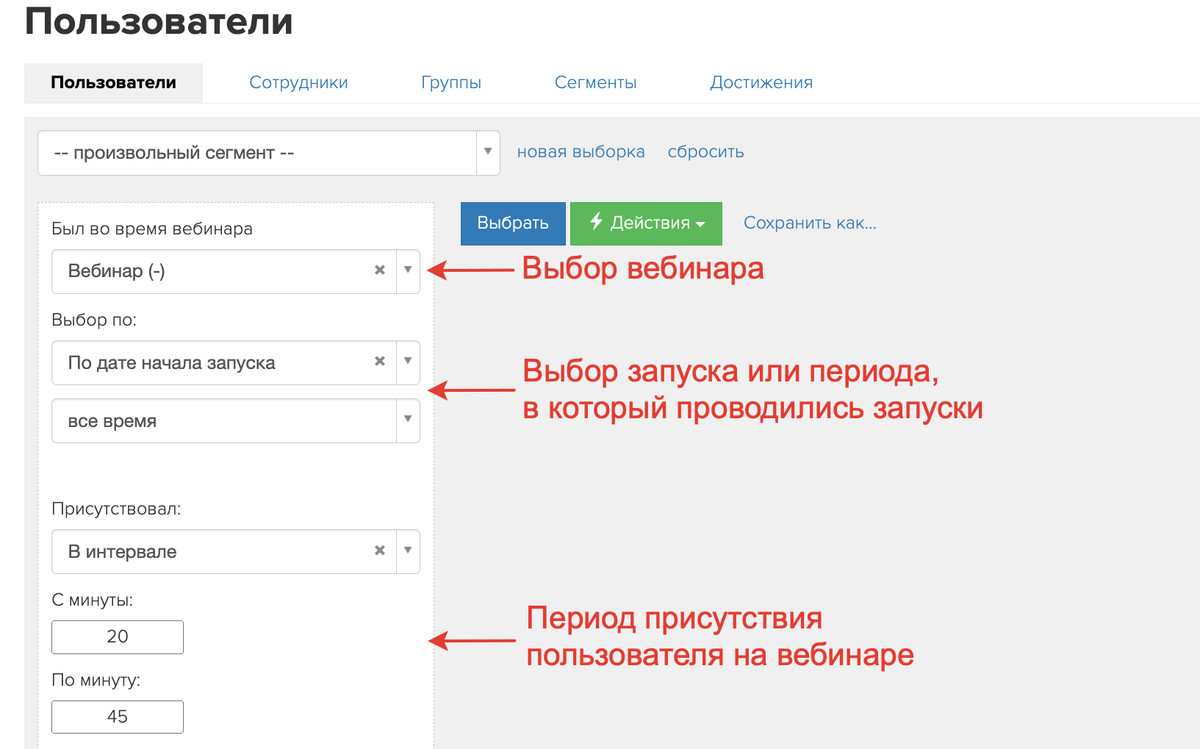Click the "Сохранить как..." link
The height and width of the screenshot is (749, 1200).
809,223
